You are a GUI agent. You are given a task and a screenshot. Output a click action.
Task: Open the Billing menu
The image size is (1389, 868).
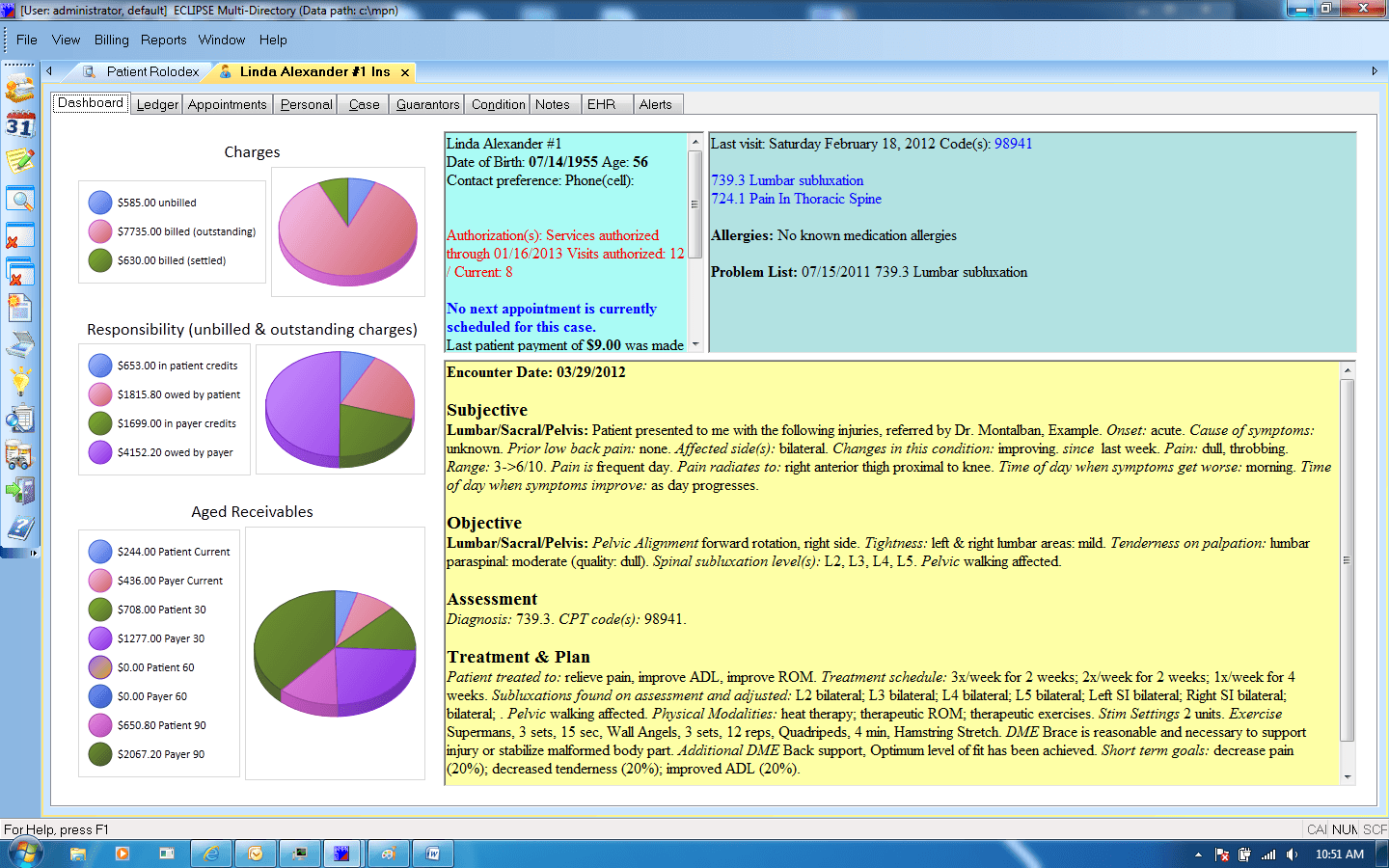click(111, 40)
